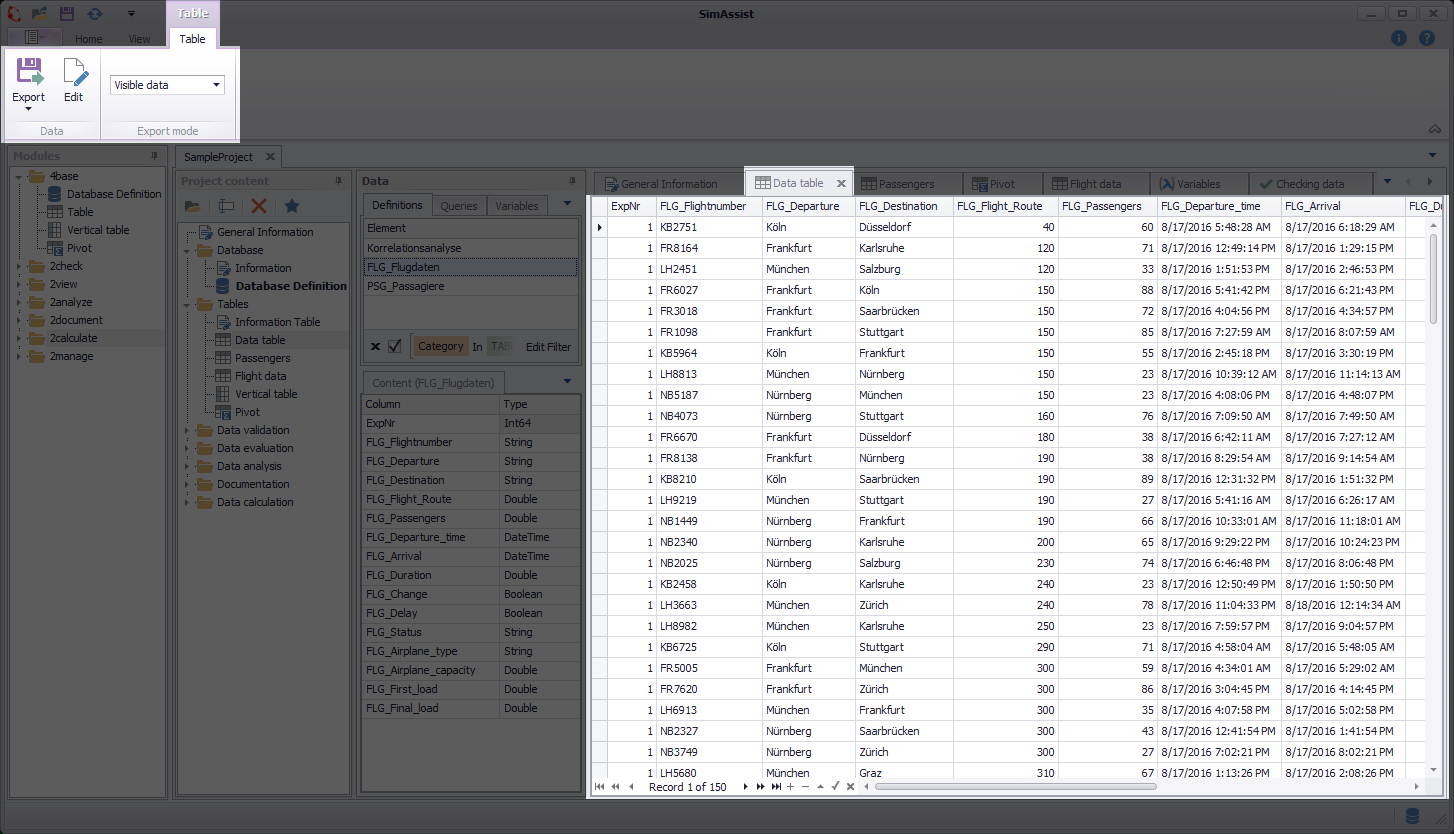Open help via the question mark icon
This screenshot has height=834, width=1454.
pyautogui.click(x=1427, y=38)
